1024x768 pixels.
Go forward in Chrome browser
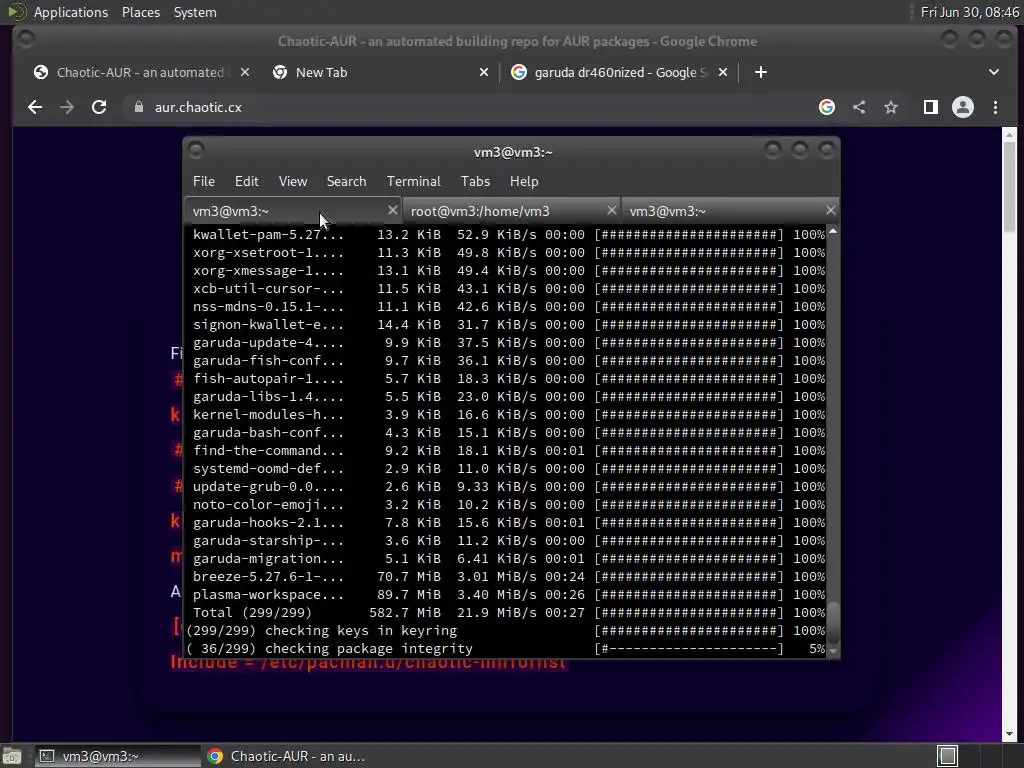pos(67,107)
